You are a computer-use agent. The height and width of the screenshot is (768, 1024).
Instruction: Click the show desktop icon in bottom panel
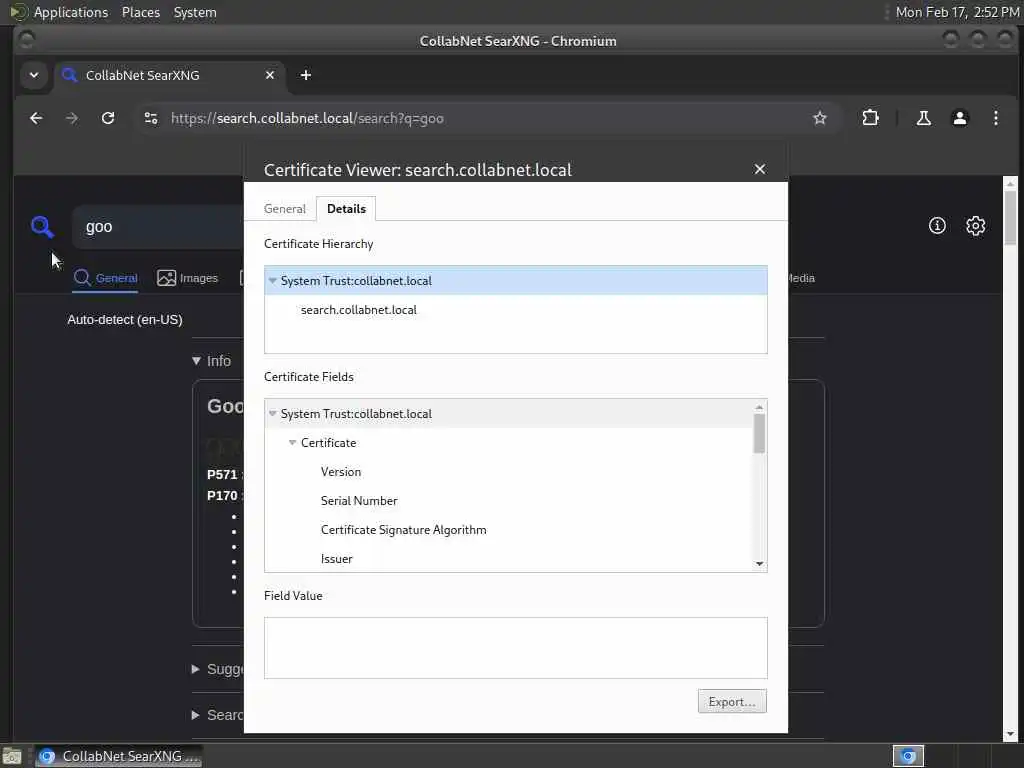(12, 756)
